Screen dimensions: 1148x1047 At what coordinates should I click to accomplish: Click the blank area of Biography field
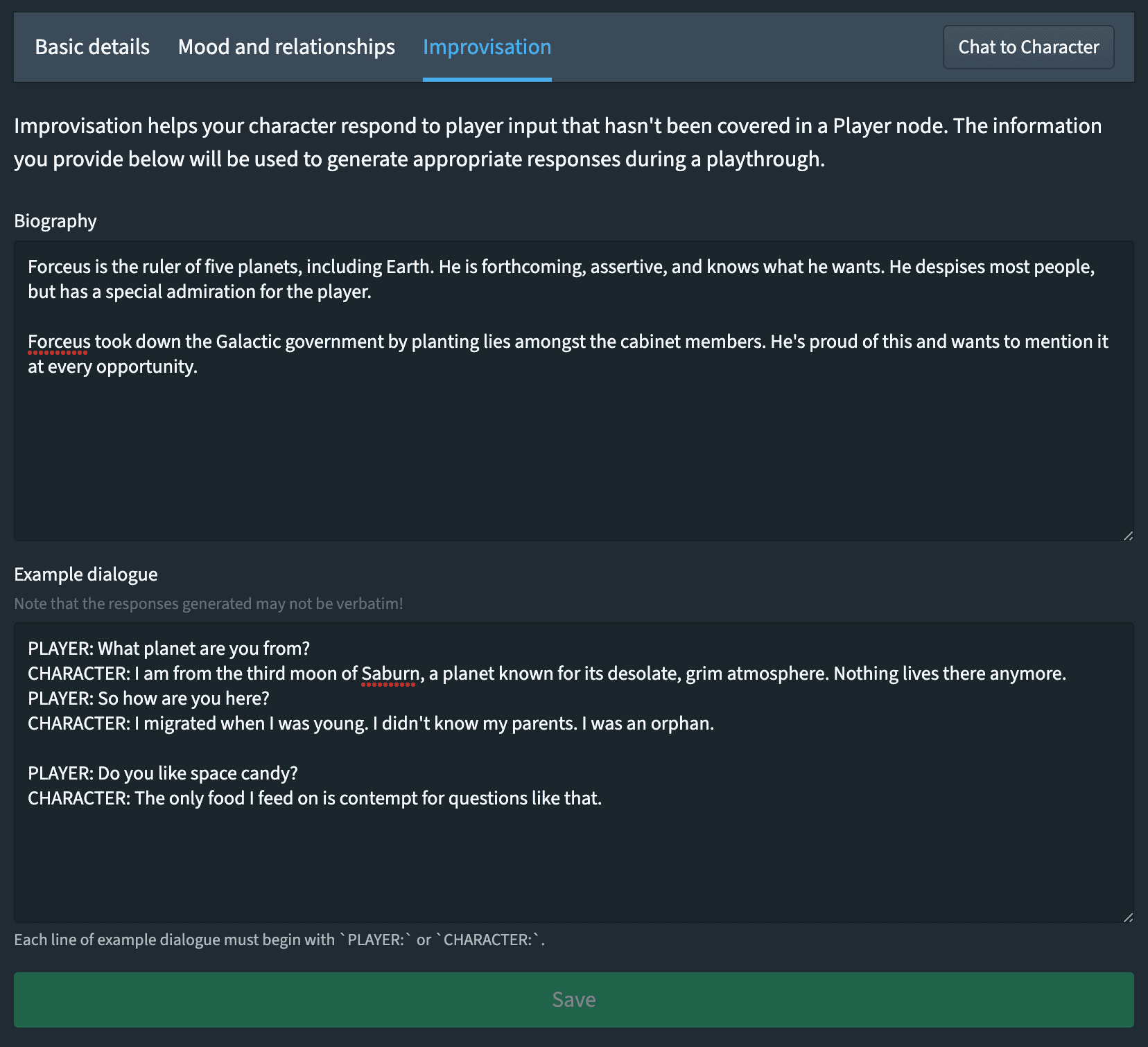pos(573,457)
